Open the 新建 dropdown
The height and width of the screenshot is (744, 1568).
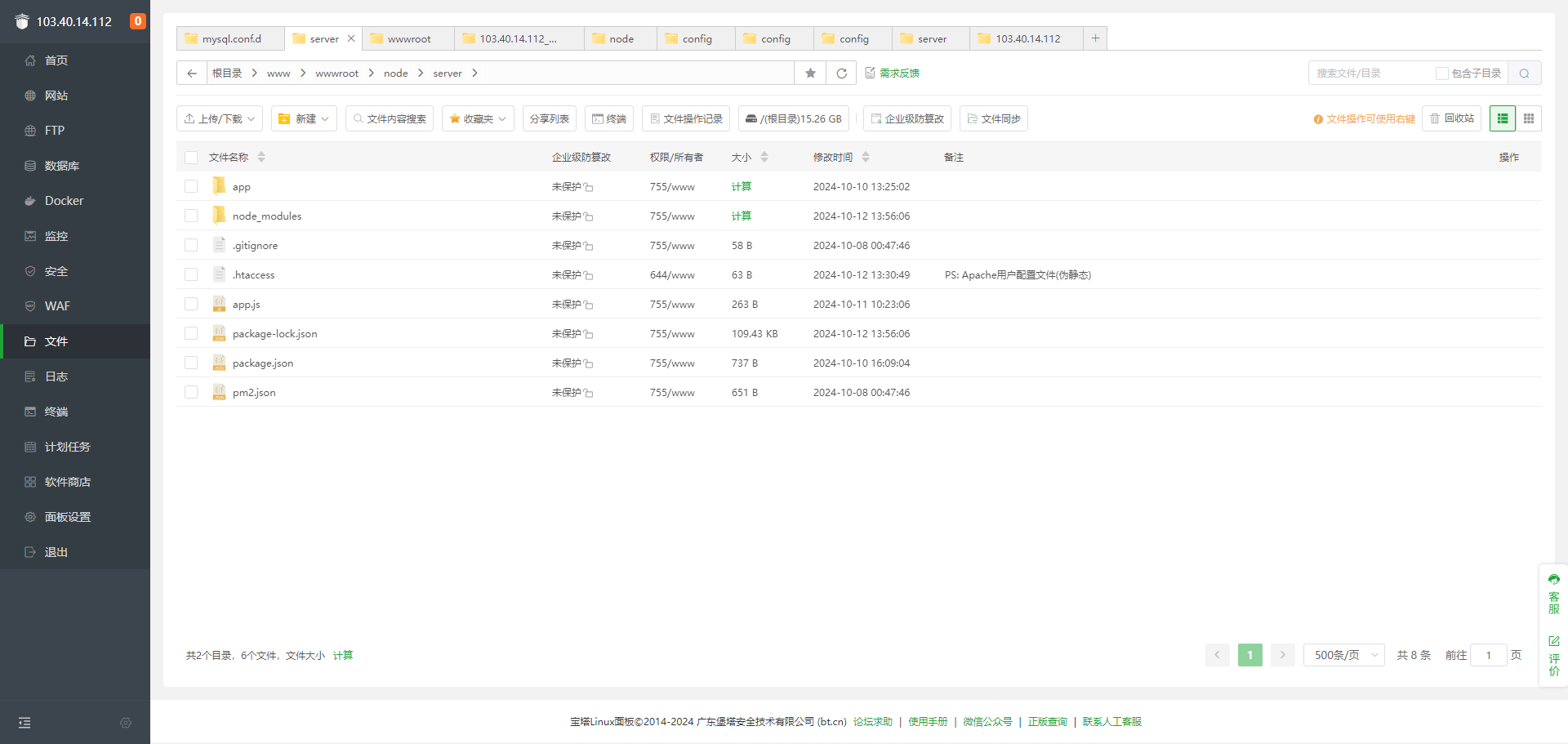(304, 118)
